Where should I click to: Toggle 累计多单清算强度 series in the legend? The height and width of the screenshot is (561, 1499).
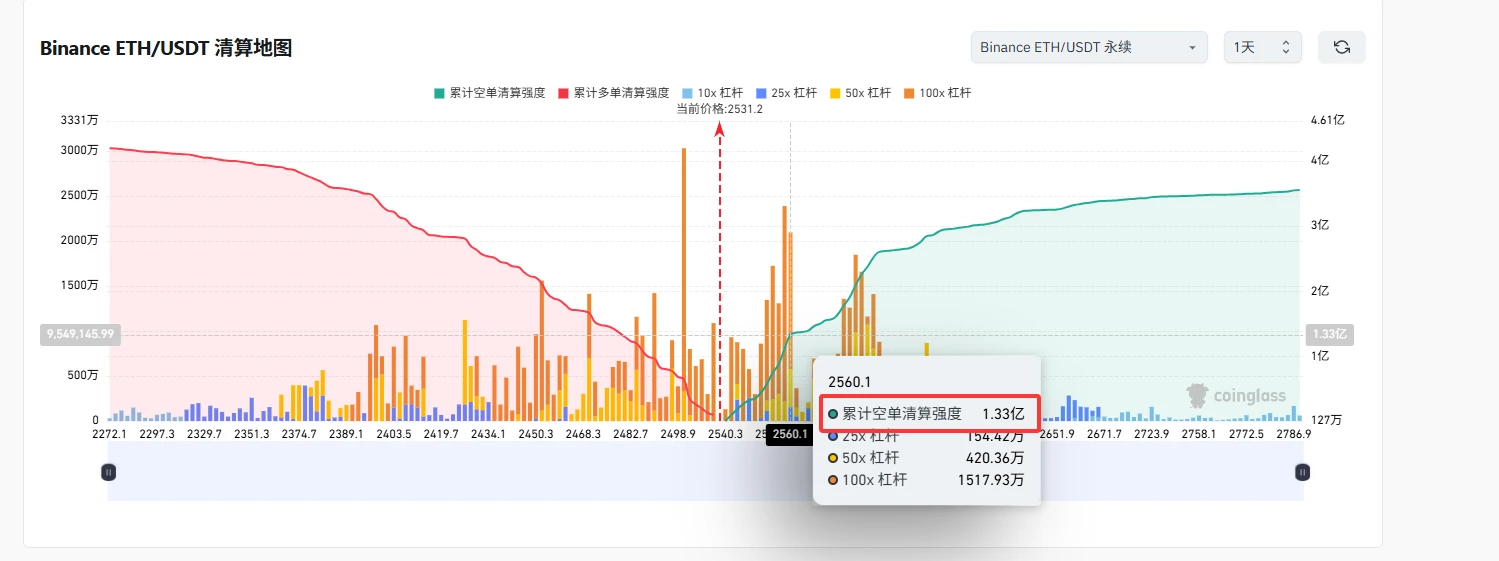[613, 93]
